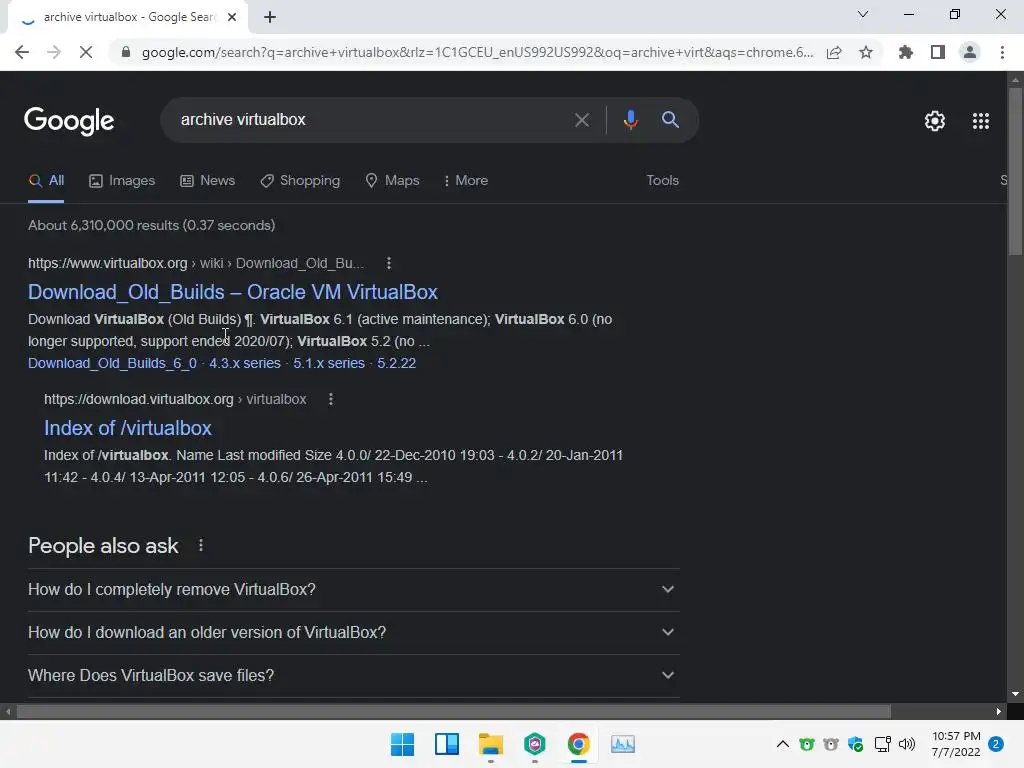The image size is (1024, 768).
Task: Open the Chrome extensions puzzle icon
Action: (x=906, y=52)
